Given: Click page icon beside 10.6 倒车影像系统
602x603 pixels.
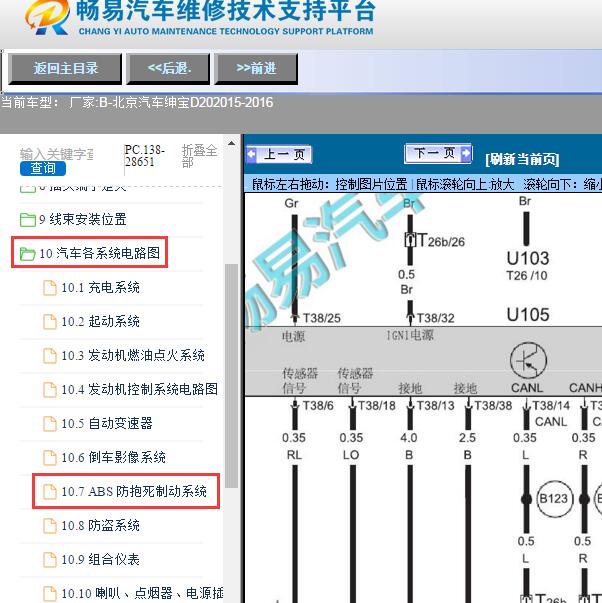Looking at the screenshot, I should (50, 458).
